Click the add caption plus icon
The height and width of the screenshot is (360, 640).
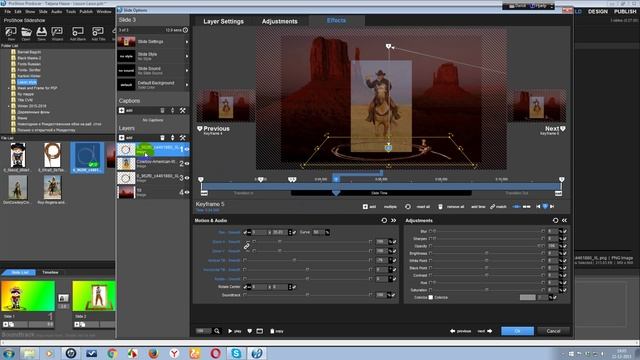tap(122, 111)
